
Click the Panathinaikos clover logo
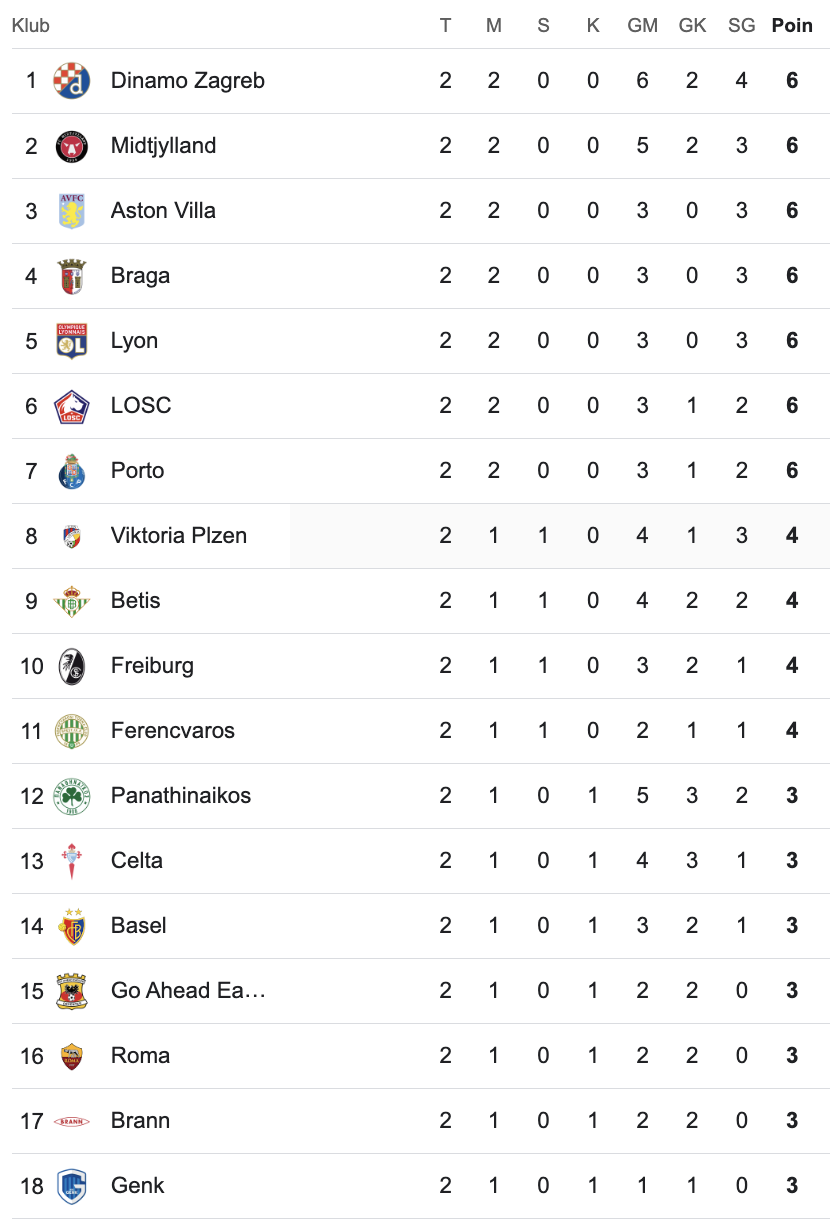71,796
